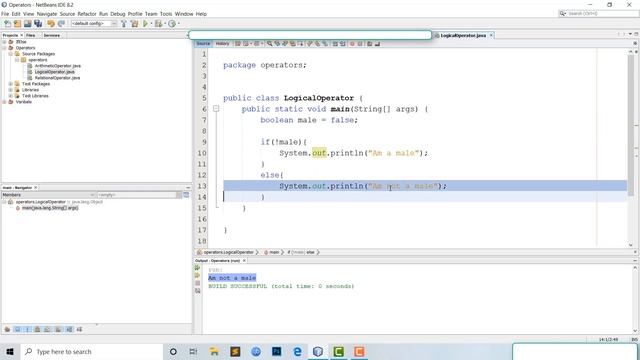
Task: Open the Windows Start button
Action: tap(10, 351)
